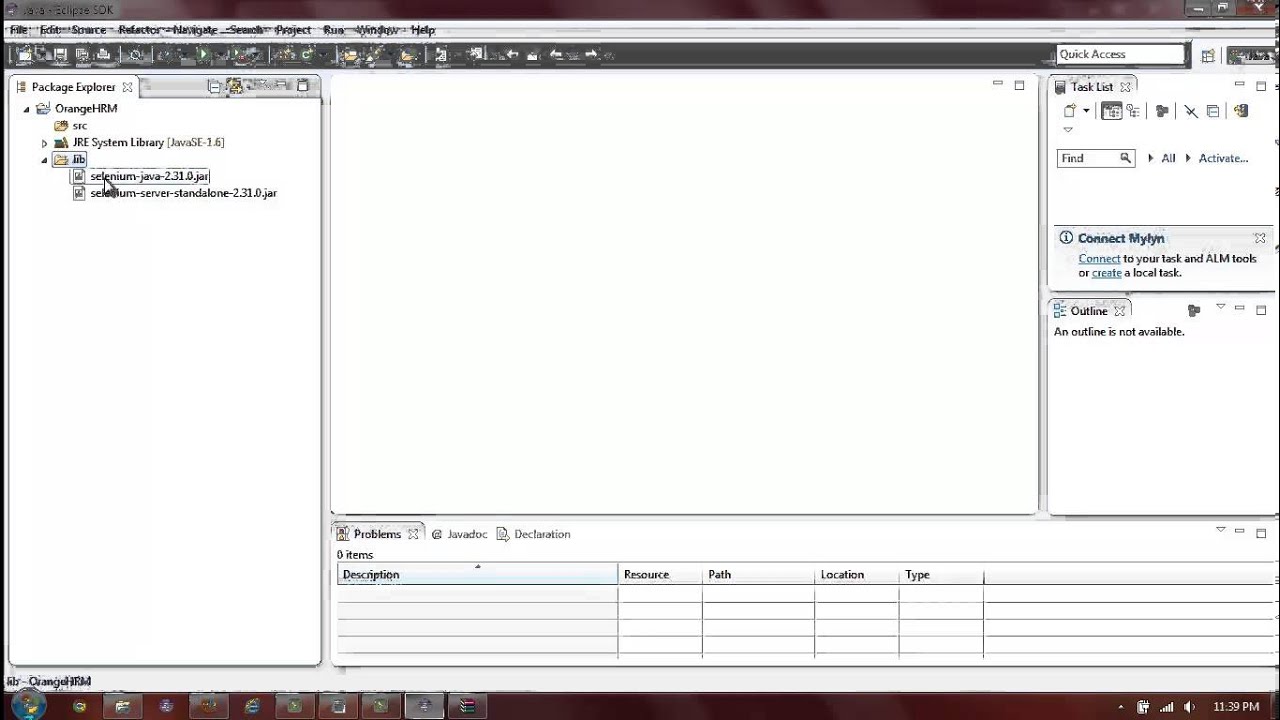Toggle Scheduled presentation in Task List
1280x720 pixels.
click(1133, 111)
